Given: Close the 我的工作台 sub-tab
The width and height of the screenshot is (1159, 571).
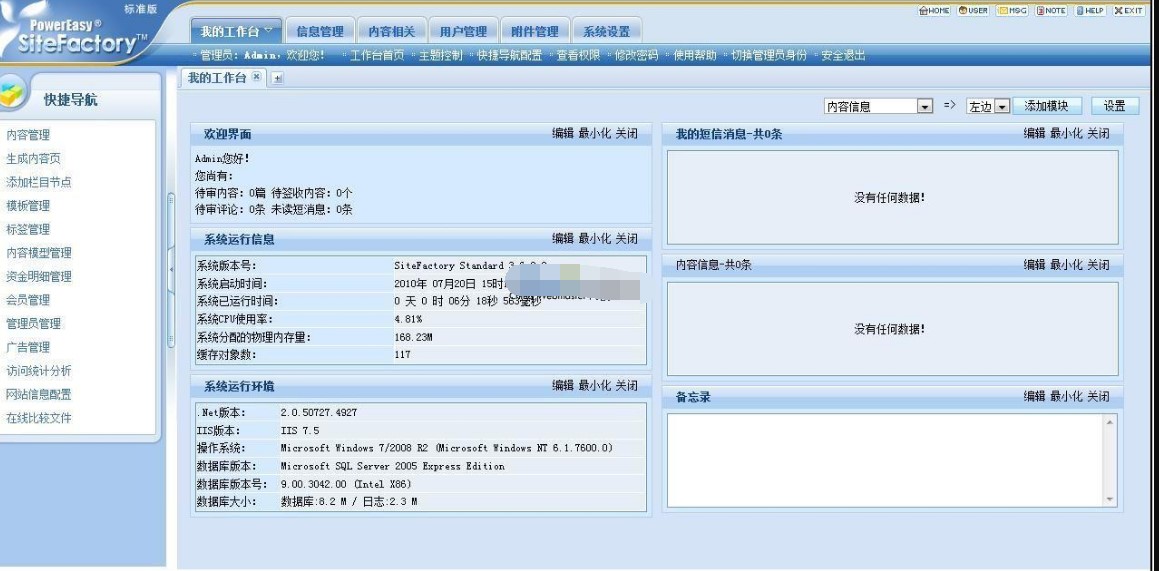Looking at the screenshot, I should 257,77.
